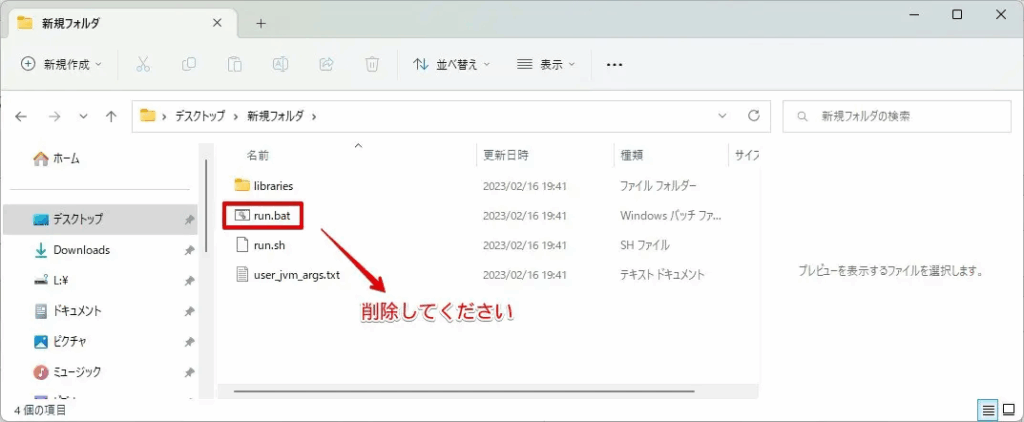Click the Rename icon in toolbar
Image resolution: width=1024 pixels, height=422 pixels.
[280, 64]
